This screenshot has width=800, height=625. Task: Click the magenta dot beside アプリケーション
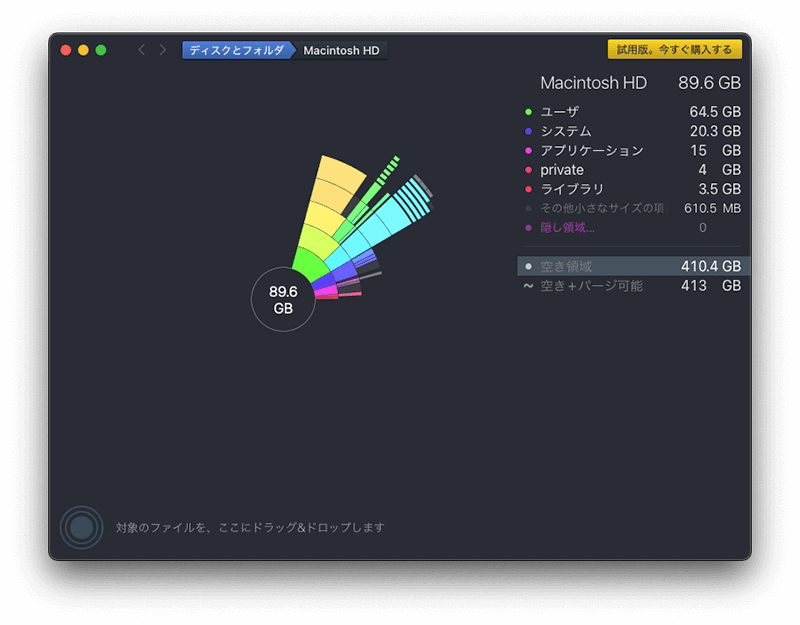point(529,151)
